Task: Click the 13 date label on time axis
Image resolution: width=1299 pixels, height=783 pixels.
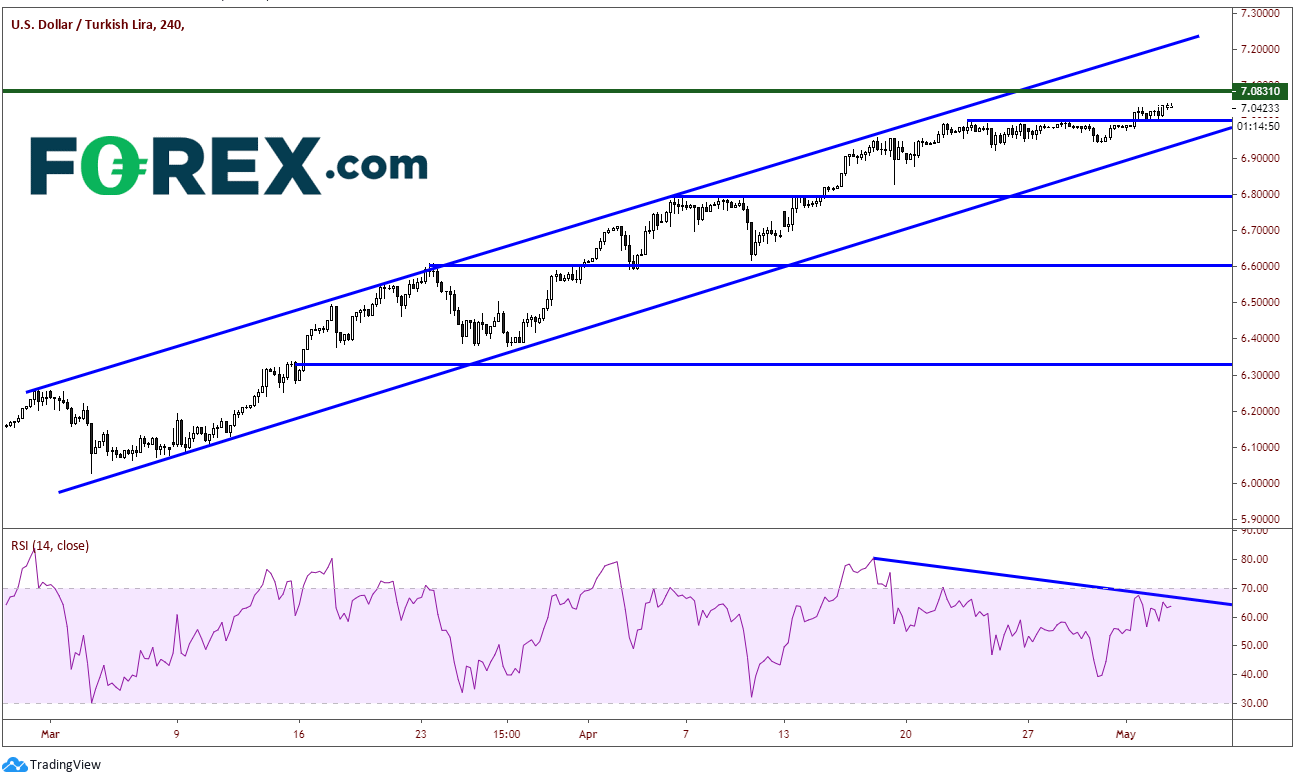Action: (x=786, y=732)
